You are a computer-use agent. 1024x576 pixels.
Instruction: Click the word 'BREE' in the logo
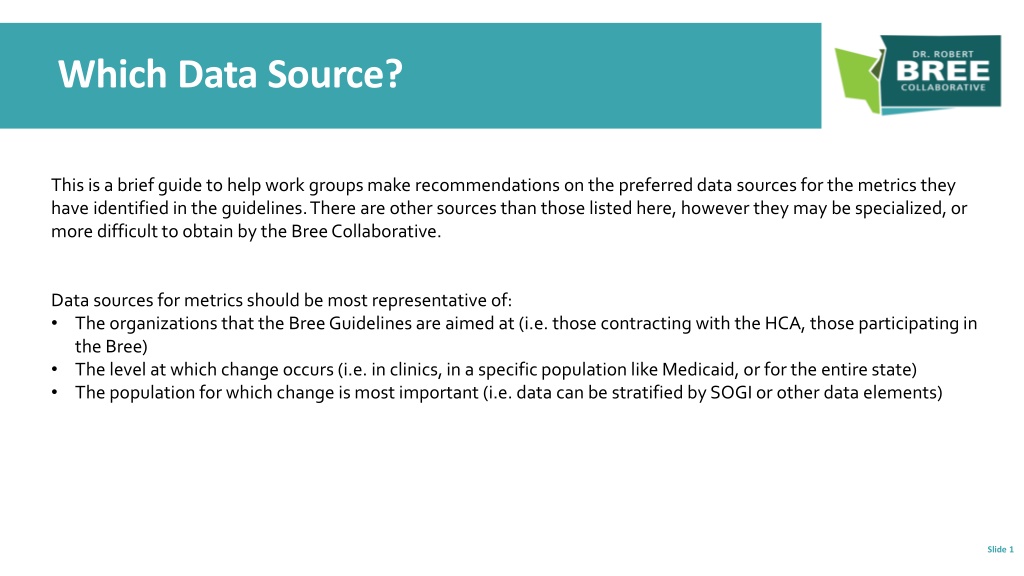pos(942,71)
